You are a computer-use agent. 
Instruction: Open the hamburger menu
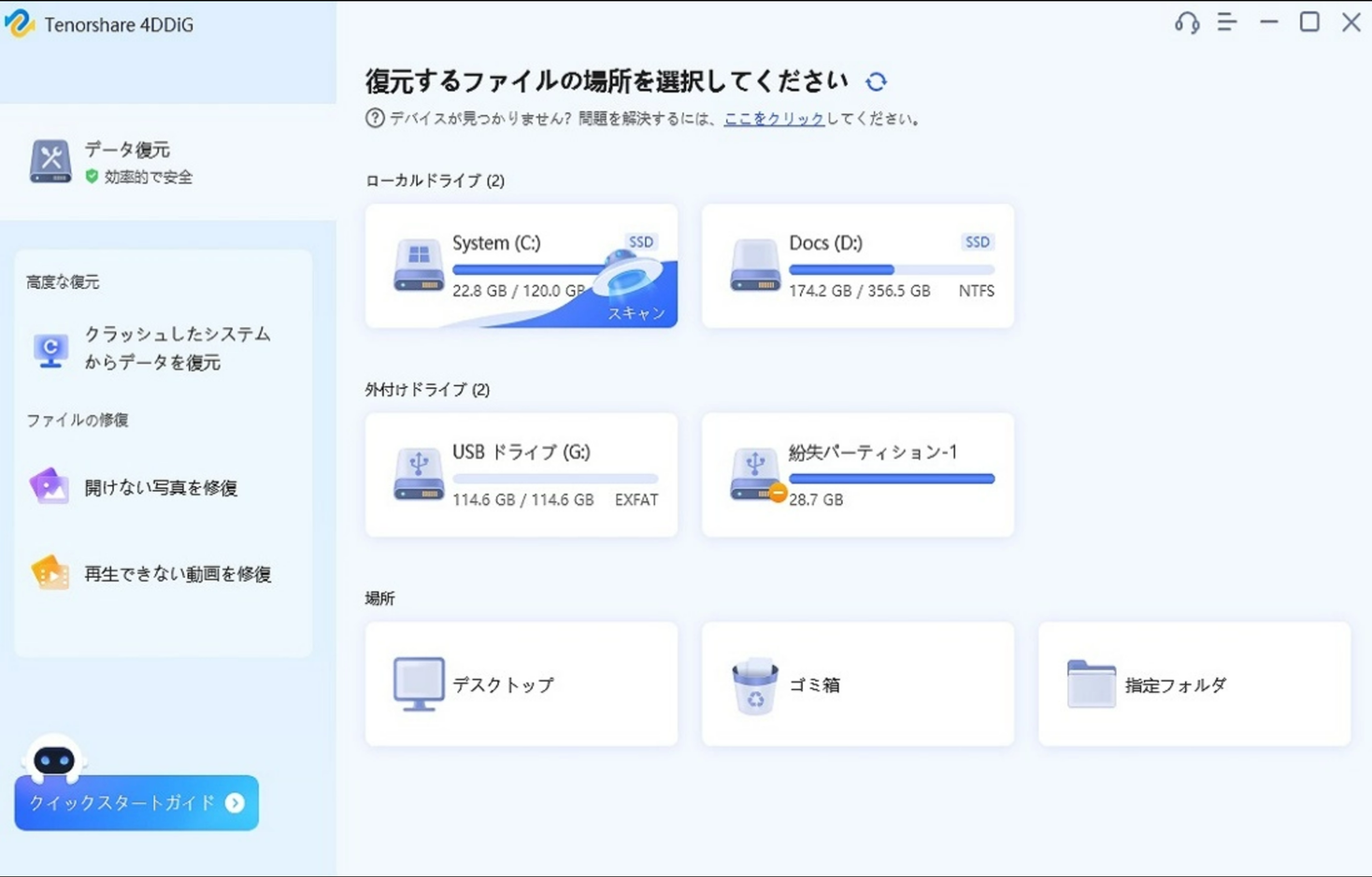point(1225,23)
